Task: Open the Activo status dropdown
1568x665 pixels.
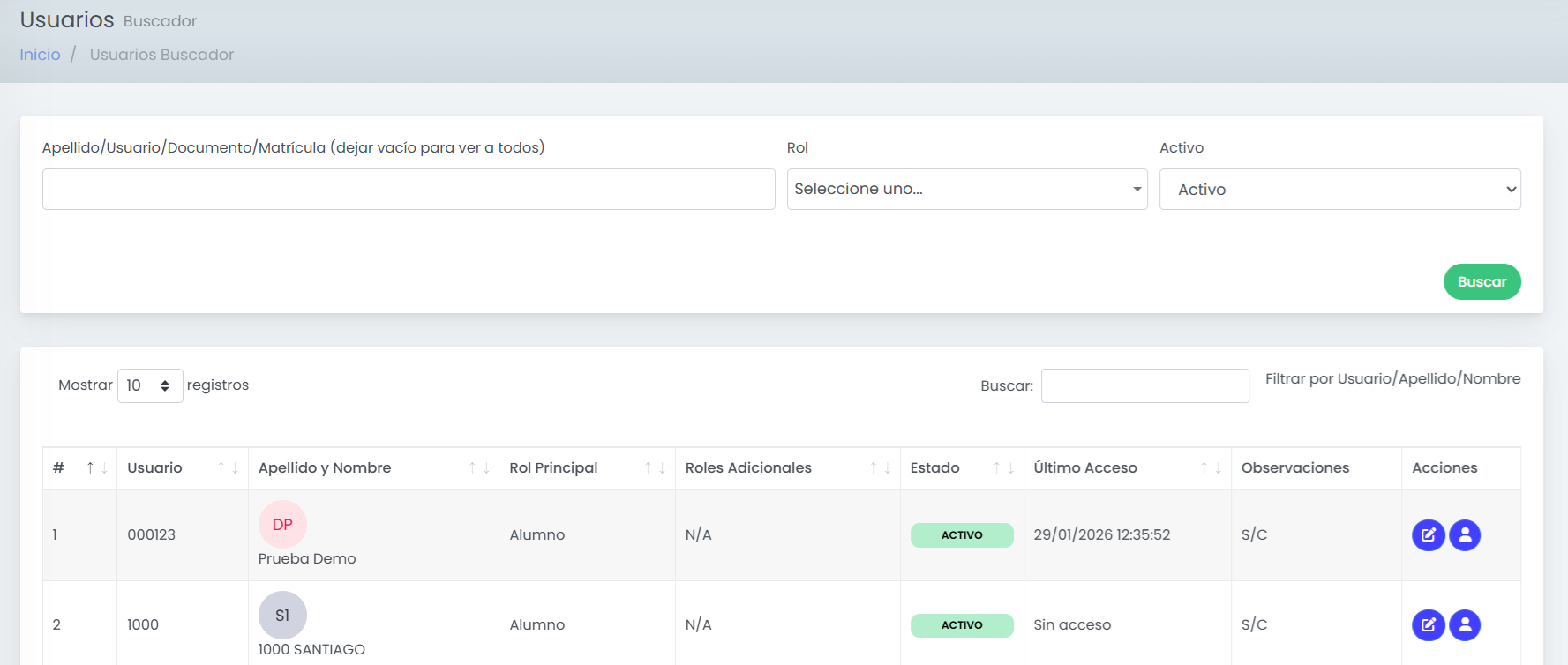Action: click(1339, 190)
